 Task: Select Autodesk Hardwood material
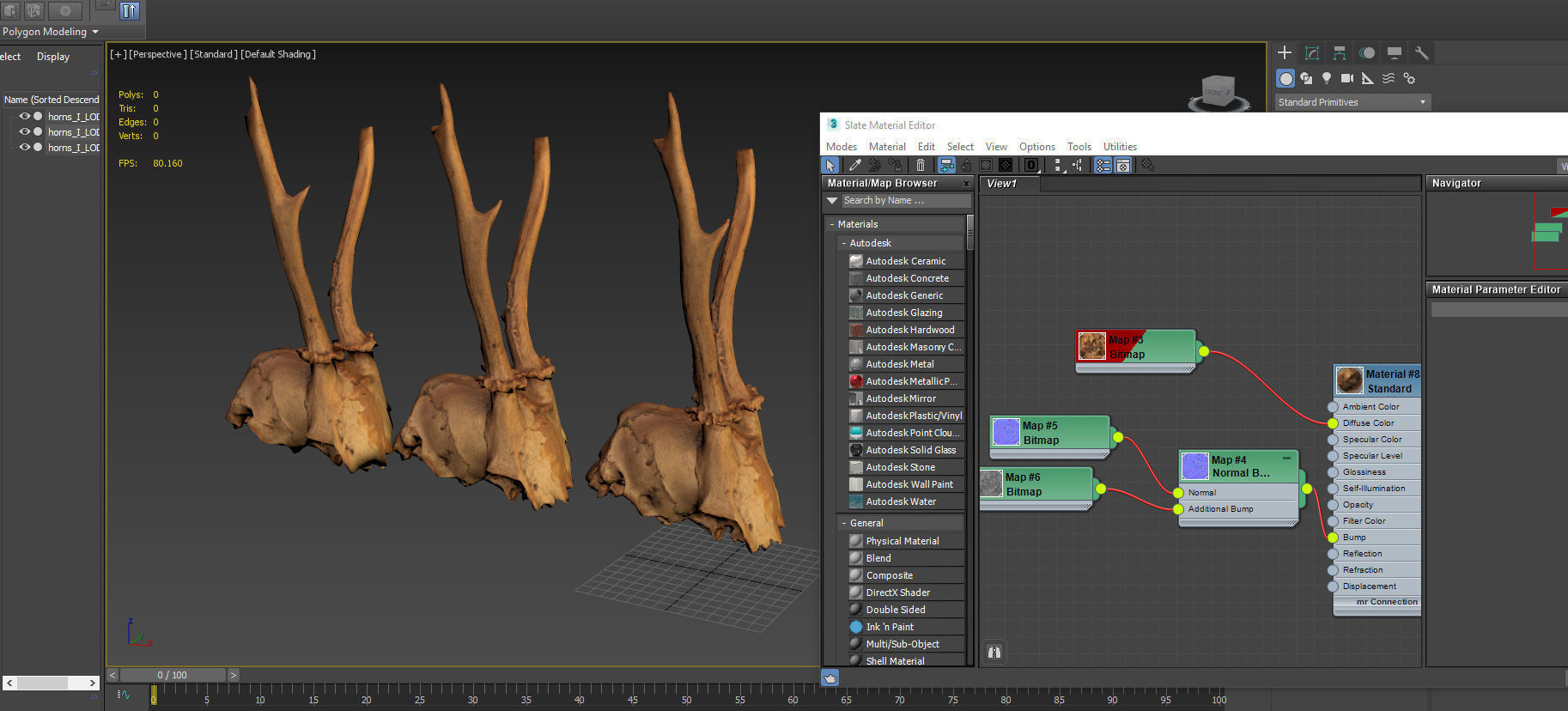pyautogui.click(x=906, y=330)
